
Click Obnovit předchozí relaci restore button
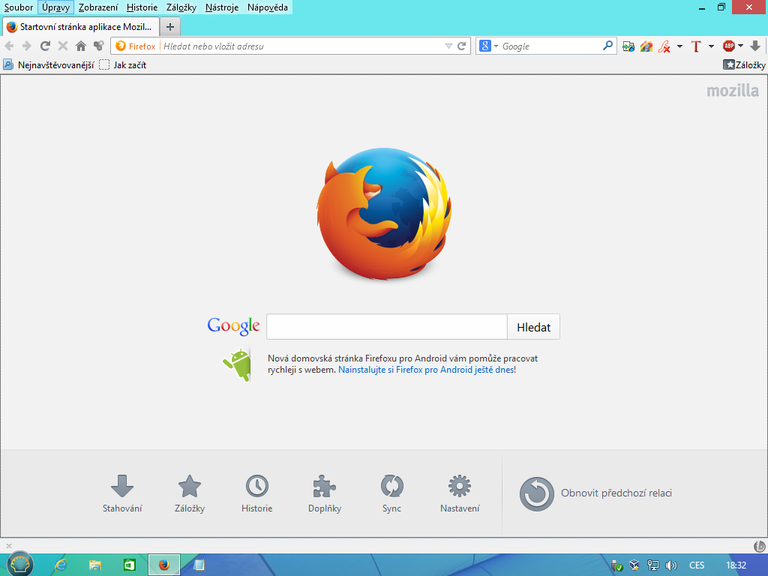tap(596, 493)
